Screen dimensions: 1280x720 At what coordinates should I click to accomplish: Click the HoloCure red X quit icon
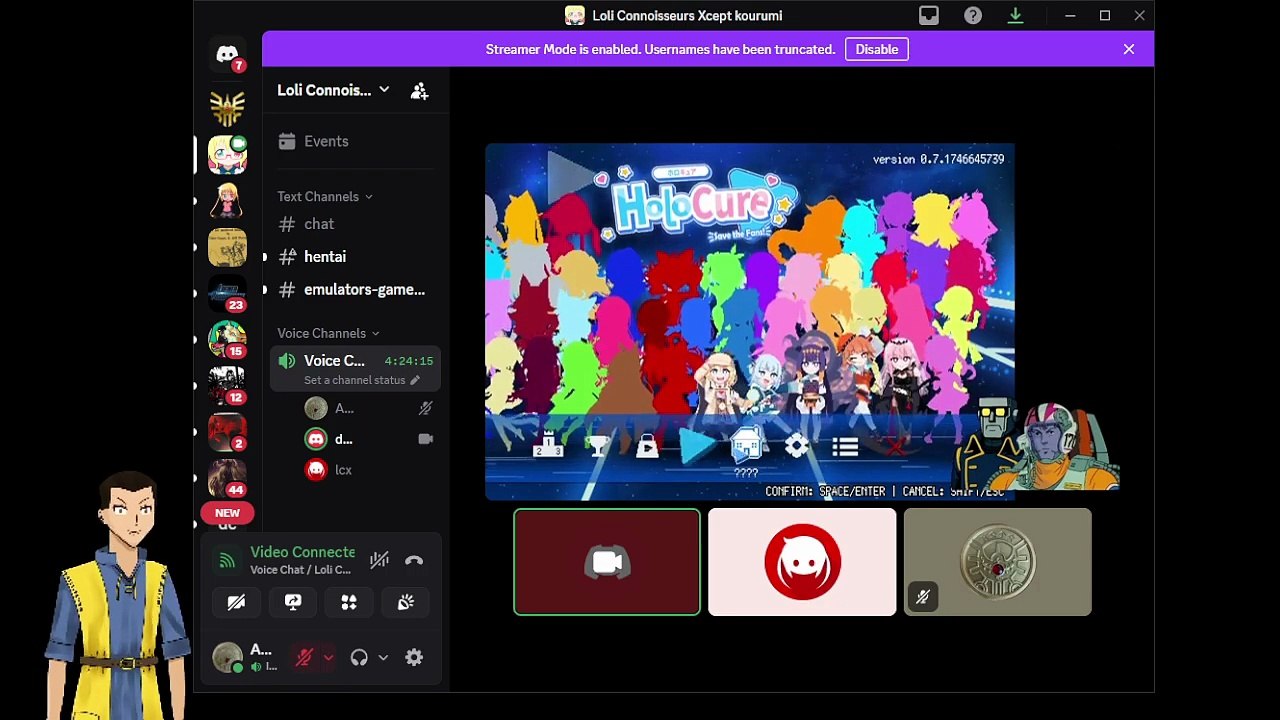[895, 447]
